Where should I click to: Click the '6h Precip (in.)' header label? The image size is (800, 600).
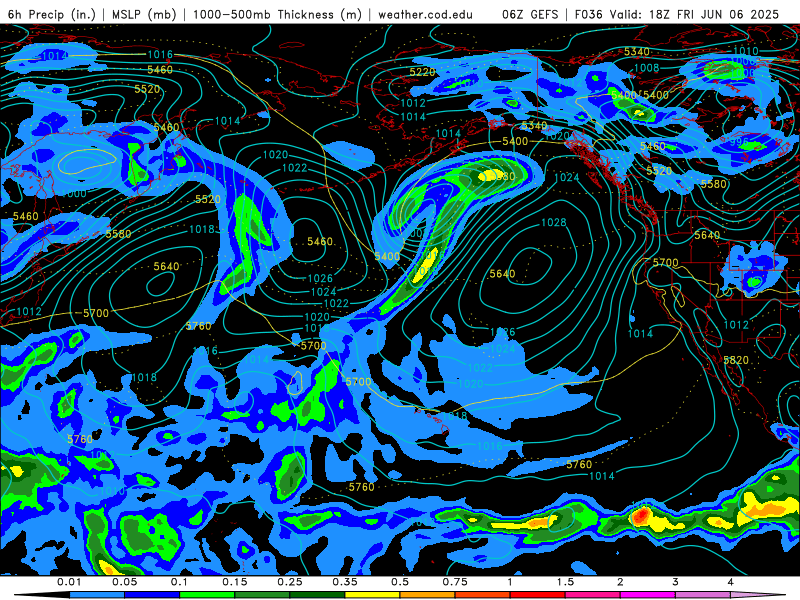pyautogui.click(x=52, y=14)
